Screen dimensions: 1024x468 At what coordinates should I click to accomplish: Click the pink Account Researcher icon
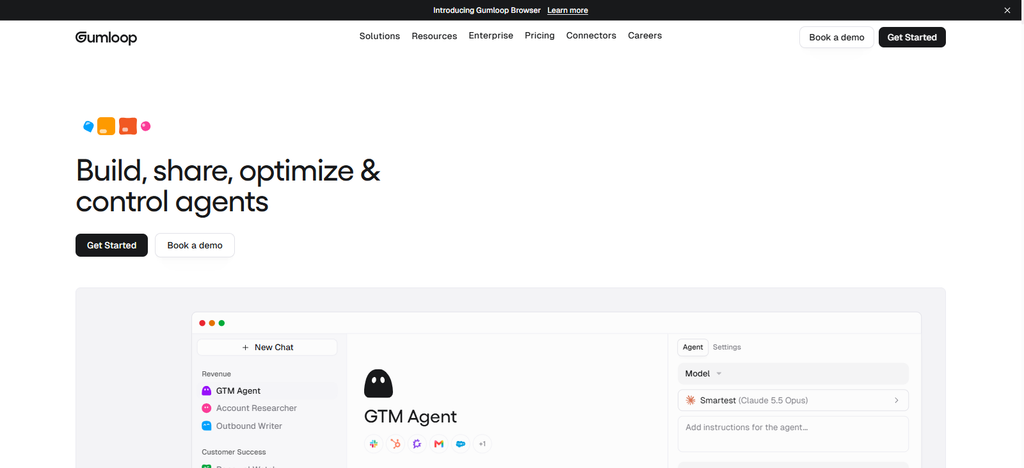click(206, 408)
